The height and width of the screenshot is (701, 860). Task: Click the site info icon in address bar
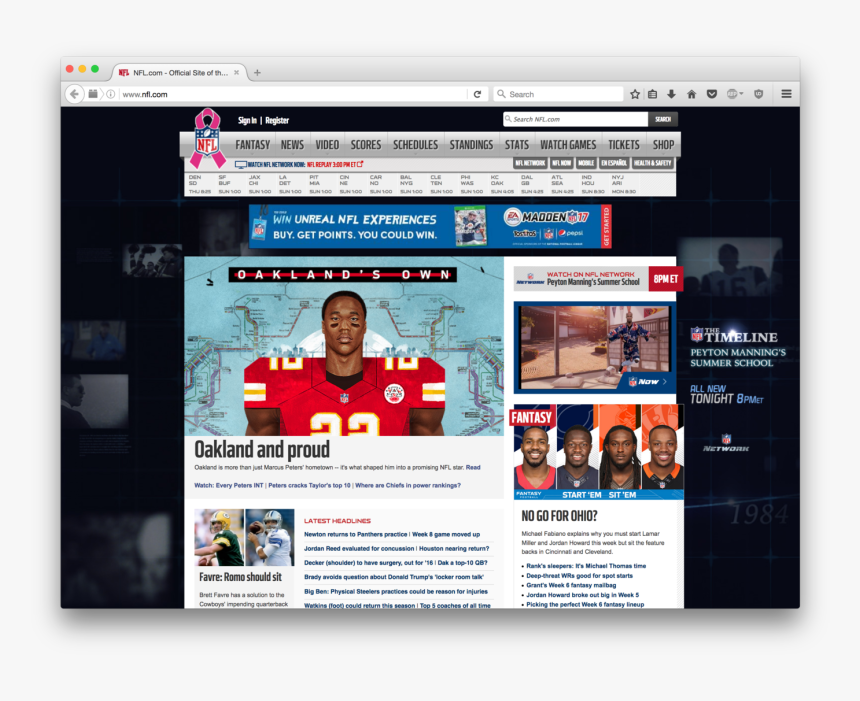(x=110, y=94)
